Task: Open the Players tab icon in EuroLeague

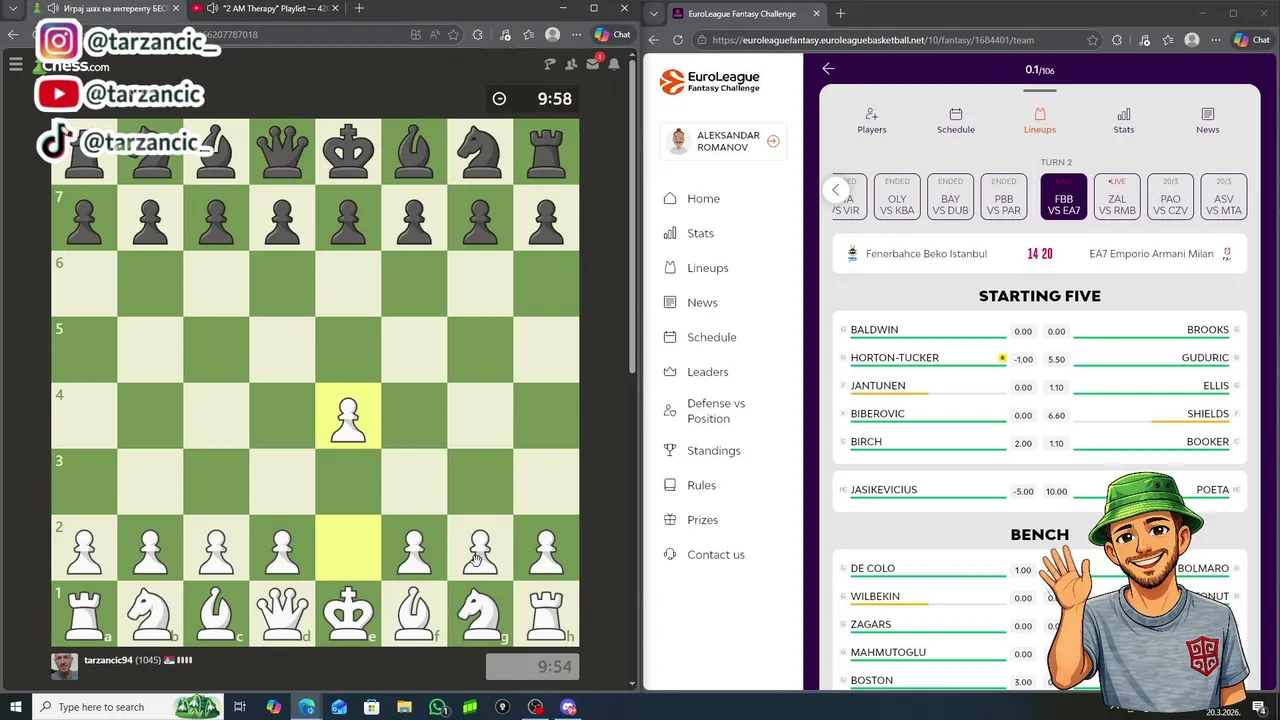Action: coord(871,114)
